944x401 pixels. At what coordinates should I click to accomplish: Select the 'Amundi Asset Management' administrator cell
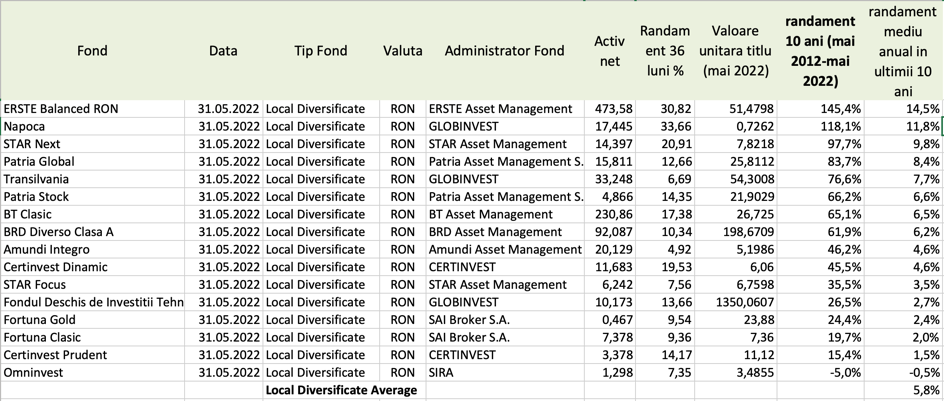506,249
